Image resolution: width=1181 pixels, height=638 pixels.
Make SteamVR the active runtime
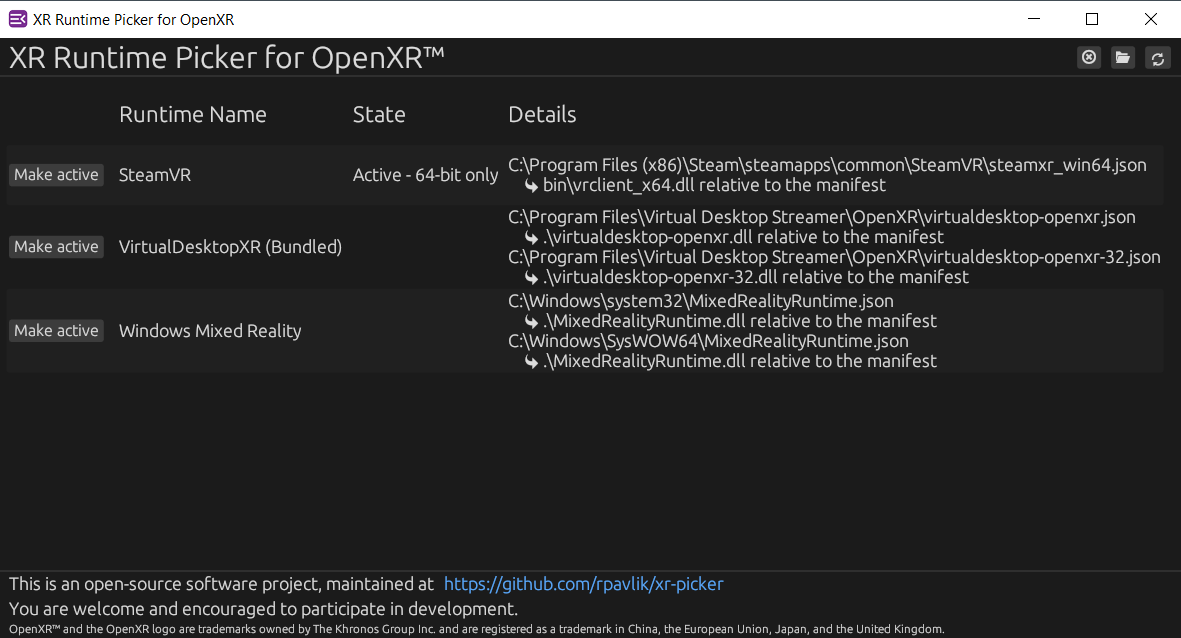[x=56, y=175]
